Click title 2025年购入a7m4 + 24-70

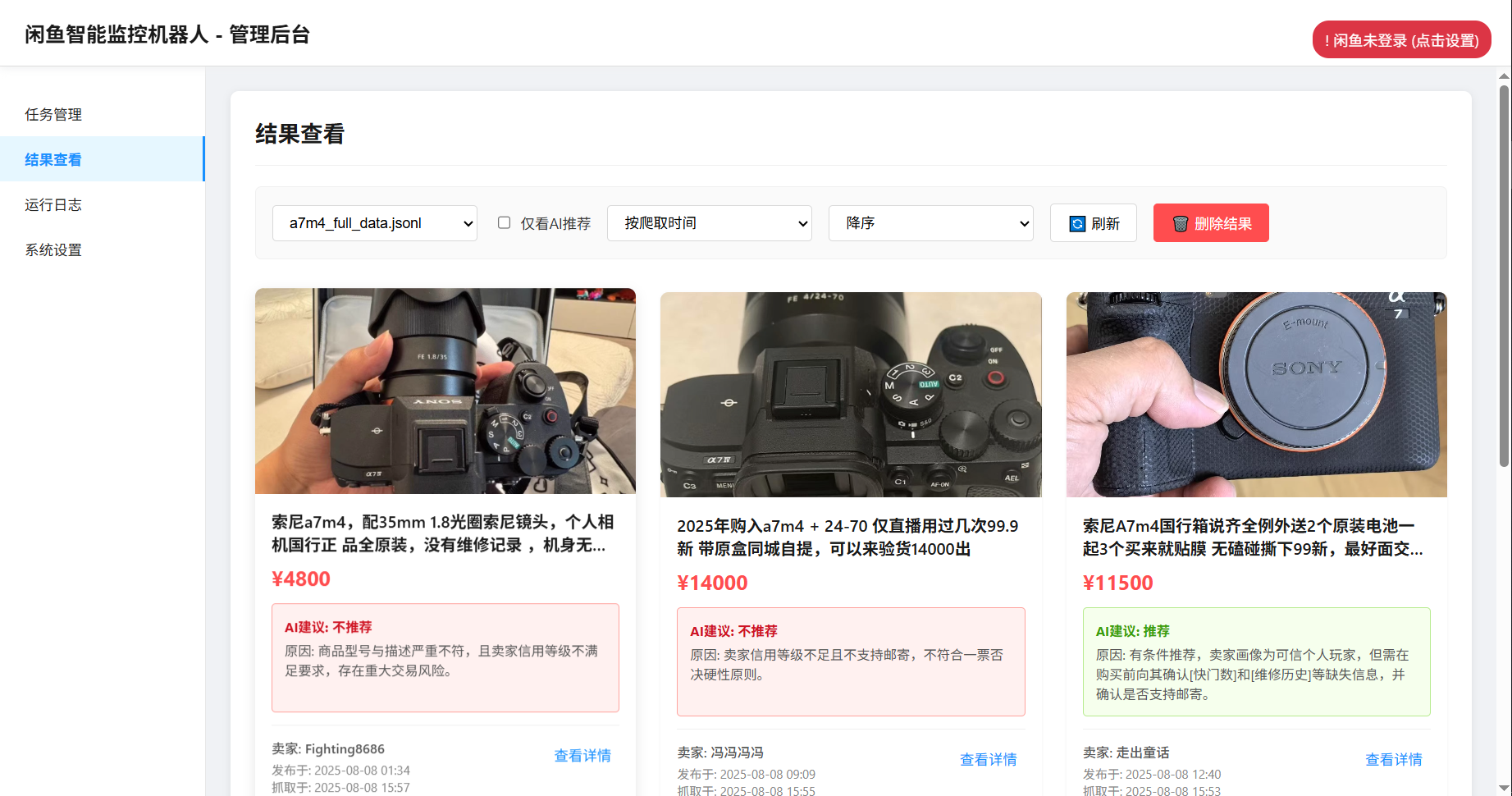[x=847, y=538]
